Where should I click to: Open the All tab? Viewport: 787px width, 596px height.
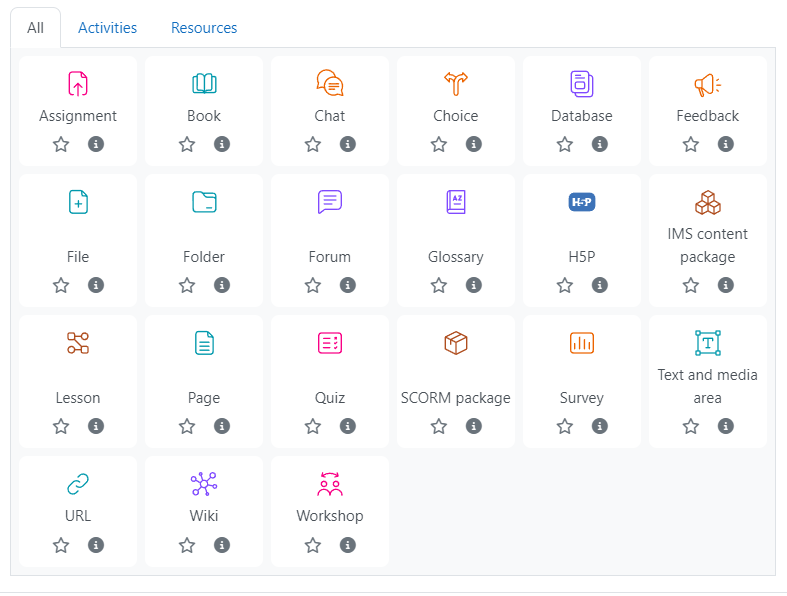pyautogui.click(x=36, y=28)
